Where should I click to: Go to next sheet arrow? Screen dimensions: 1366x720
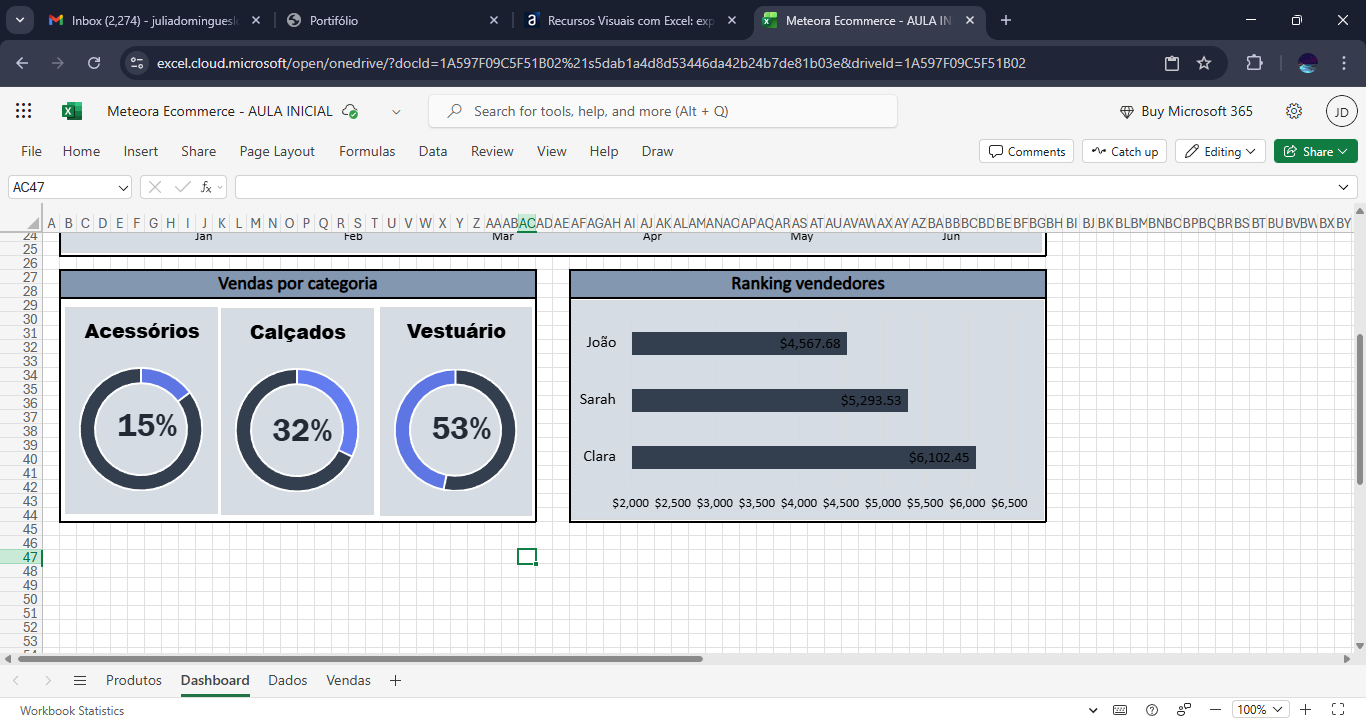tap(48, 680)
